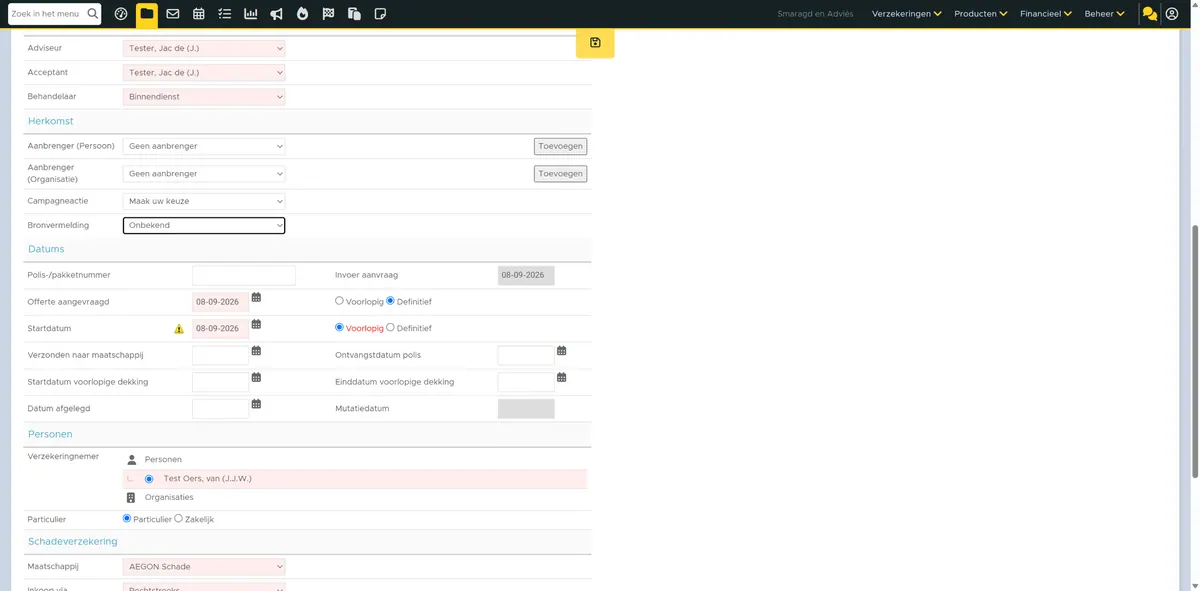1200x591 pixels.
Task: Open the copy documents icon
Action: [x=354, y=14]
